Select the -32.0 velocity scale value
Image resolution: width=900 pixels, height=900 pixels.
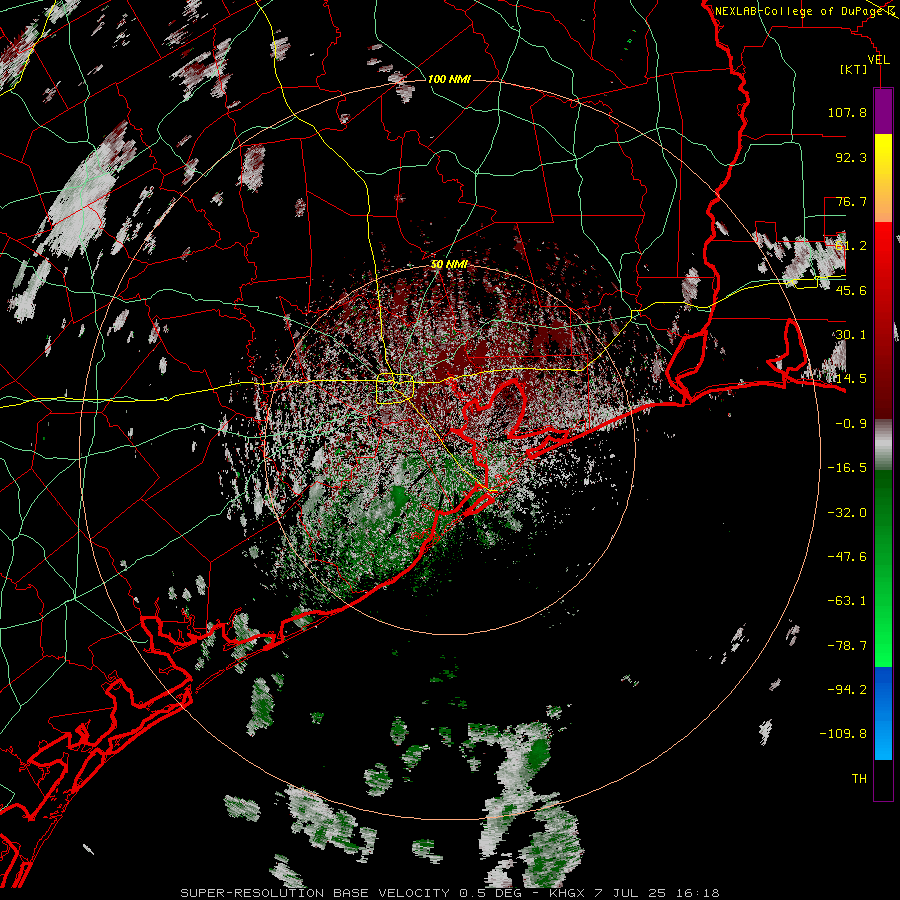point(847,513)
